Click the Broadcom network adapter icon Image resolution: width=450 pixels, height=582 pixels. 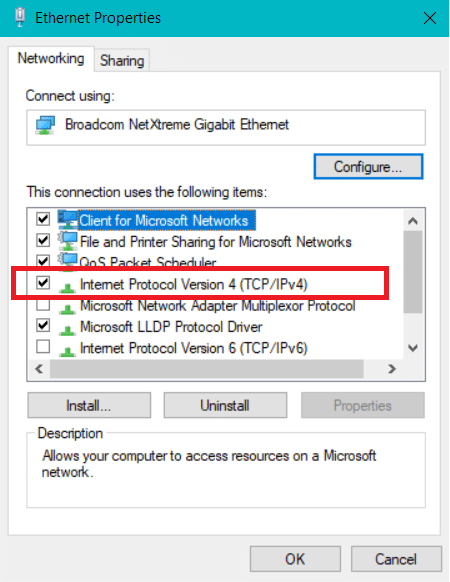(45, 125)
